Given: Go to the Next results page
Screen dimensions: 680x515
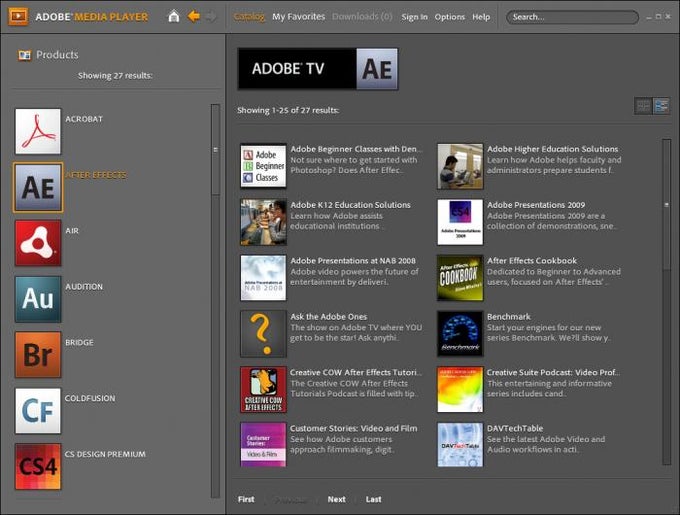Looking at the screenshot, I should [337, 499].
